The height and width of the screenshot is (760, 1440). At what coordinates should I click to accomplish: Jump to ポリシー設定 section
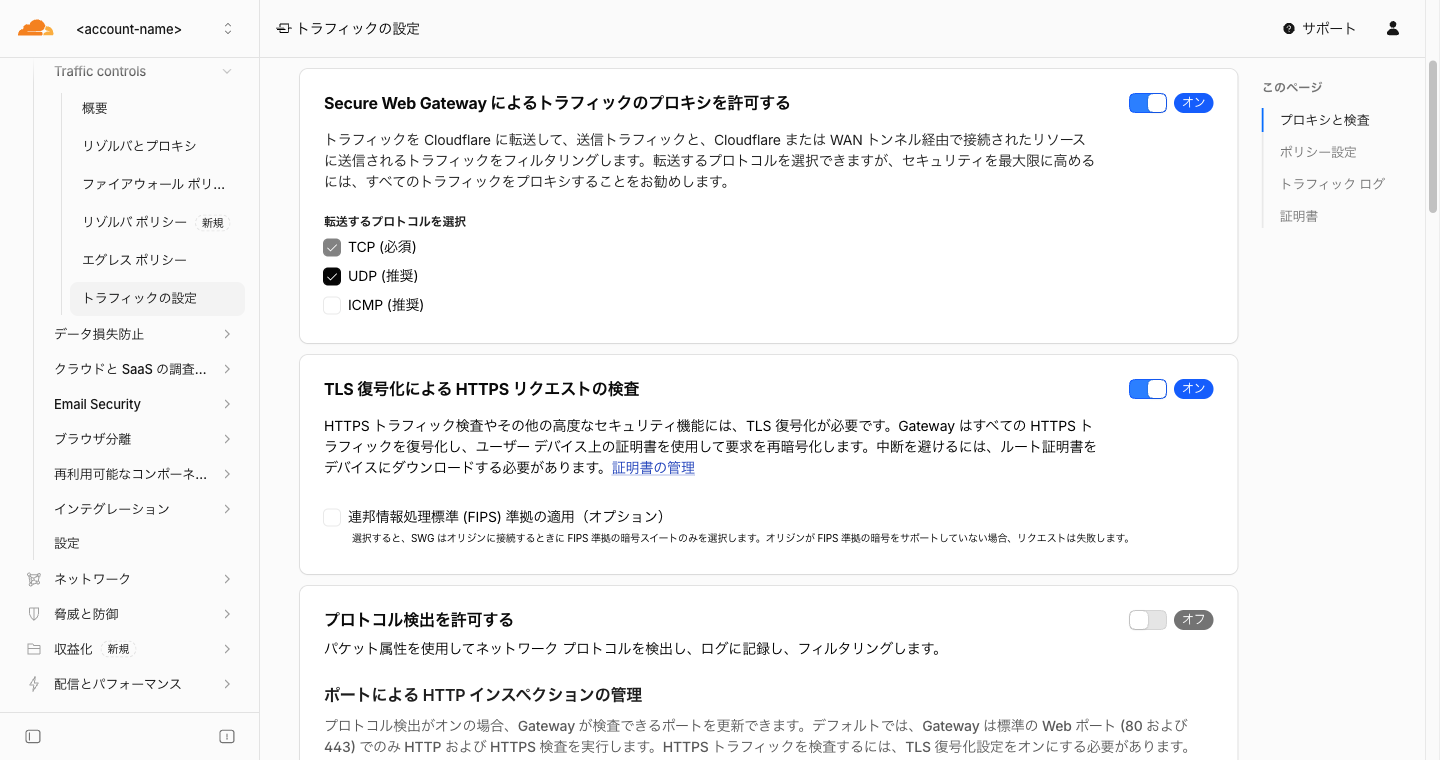(x=1318, y=152)
